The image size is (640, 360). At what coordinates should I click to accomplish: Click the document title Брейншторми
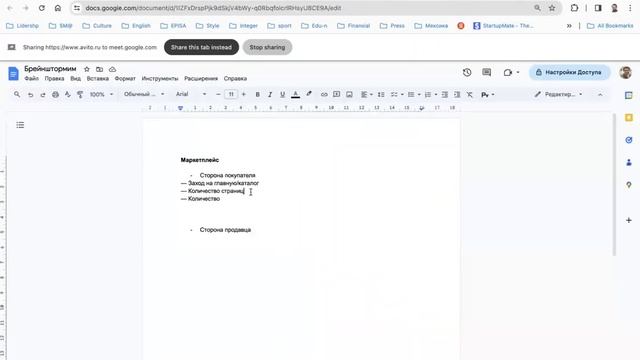(x=50, y=69)
